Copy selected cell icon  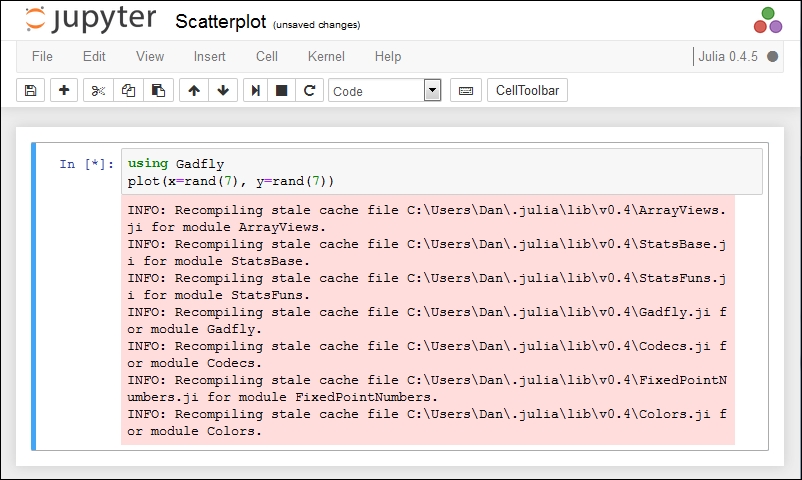[x=128, y=91]
